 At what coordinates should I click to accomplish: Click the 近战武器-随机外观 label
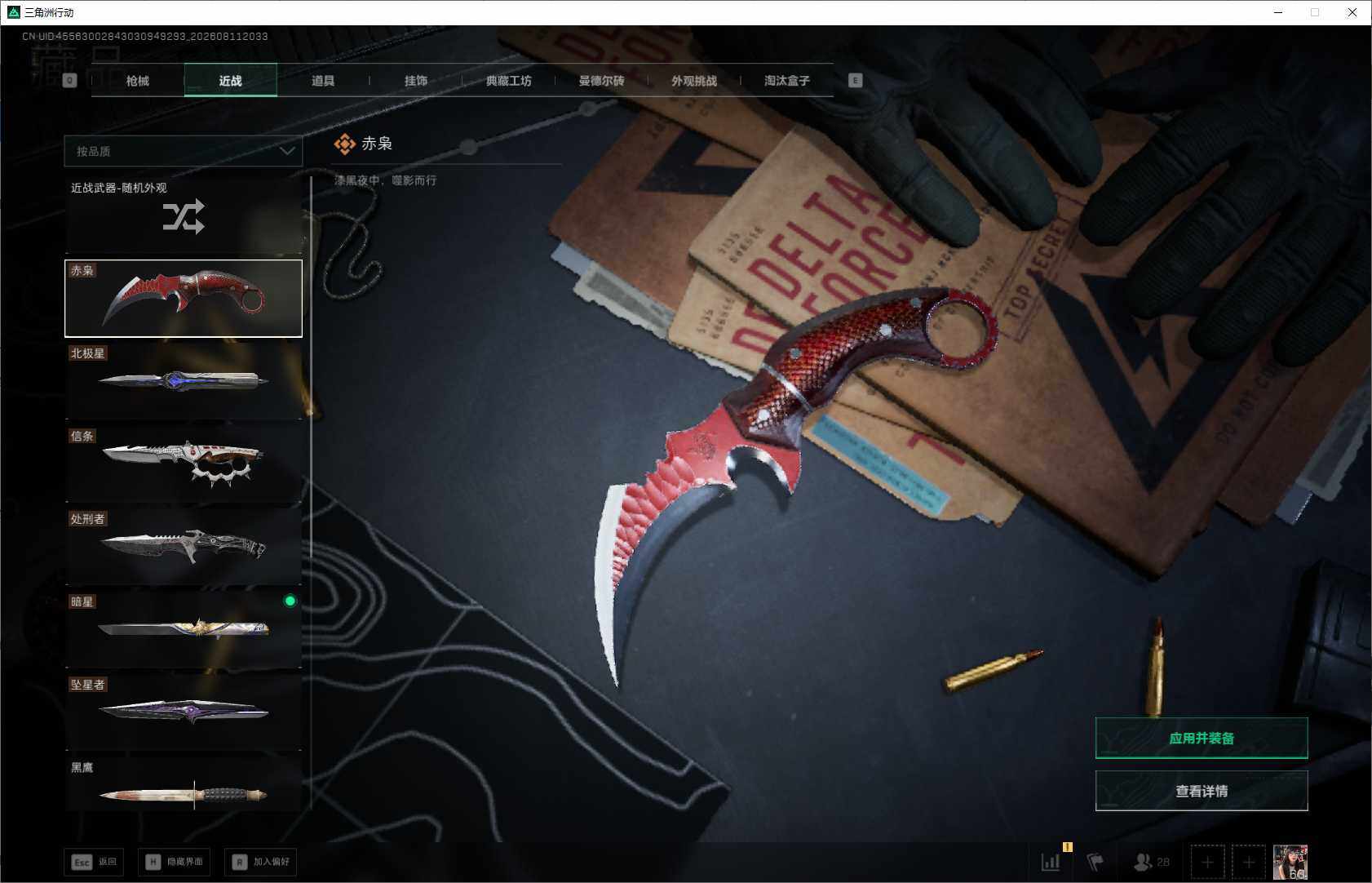coord(119,188)
